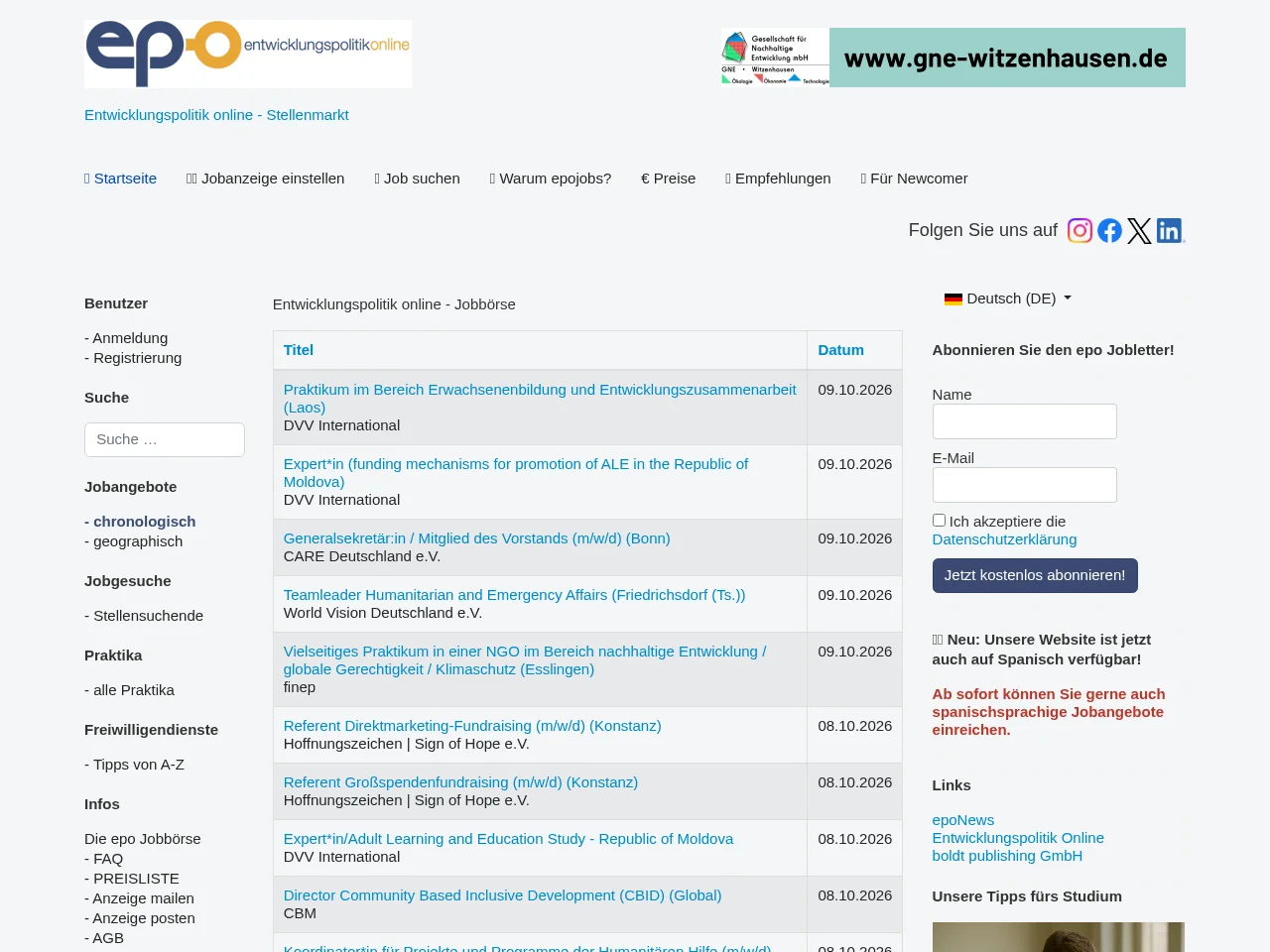The width and height of the screenshot is (1270, 952).
Task: Focus the Suche search field
Action: 165,439
